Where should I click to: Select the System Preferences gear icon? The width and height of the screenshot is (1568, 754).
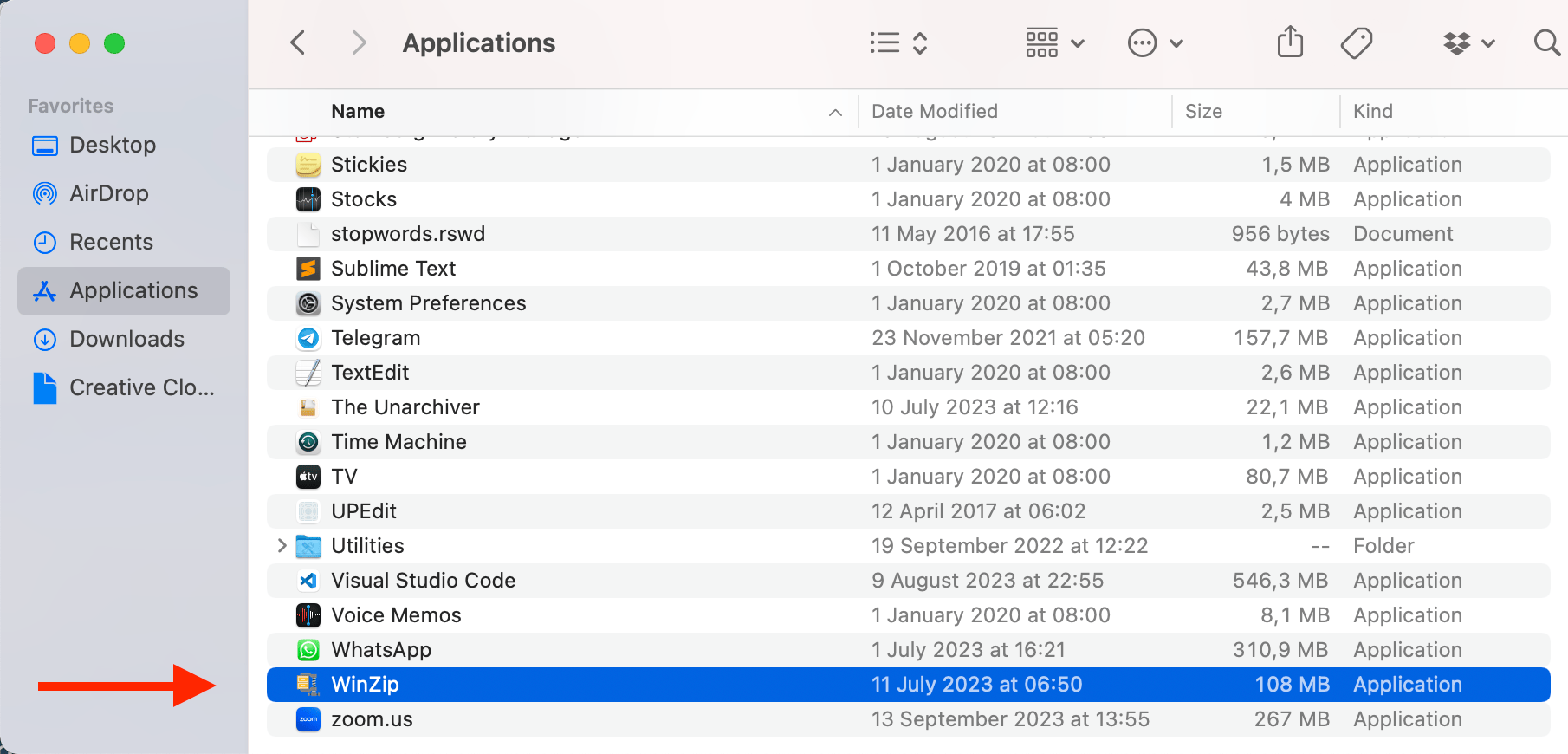click(x=308, y=303)
